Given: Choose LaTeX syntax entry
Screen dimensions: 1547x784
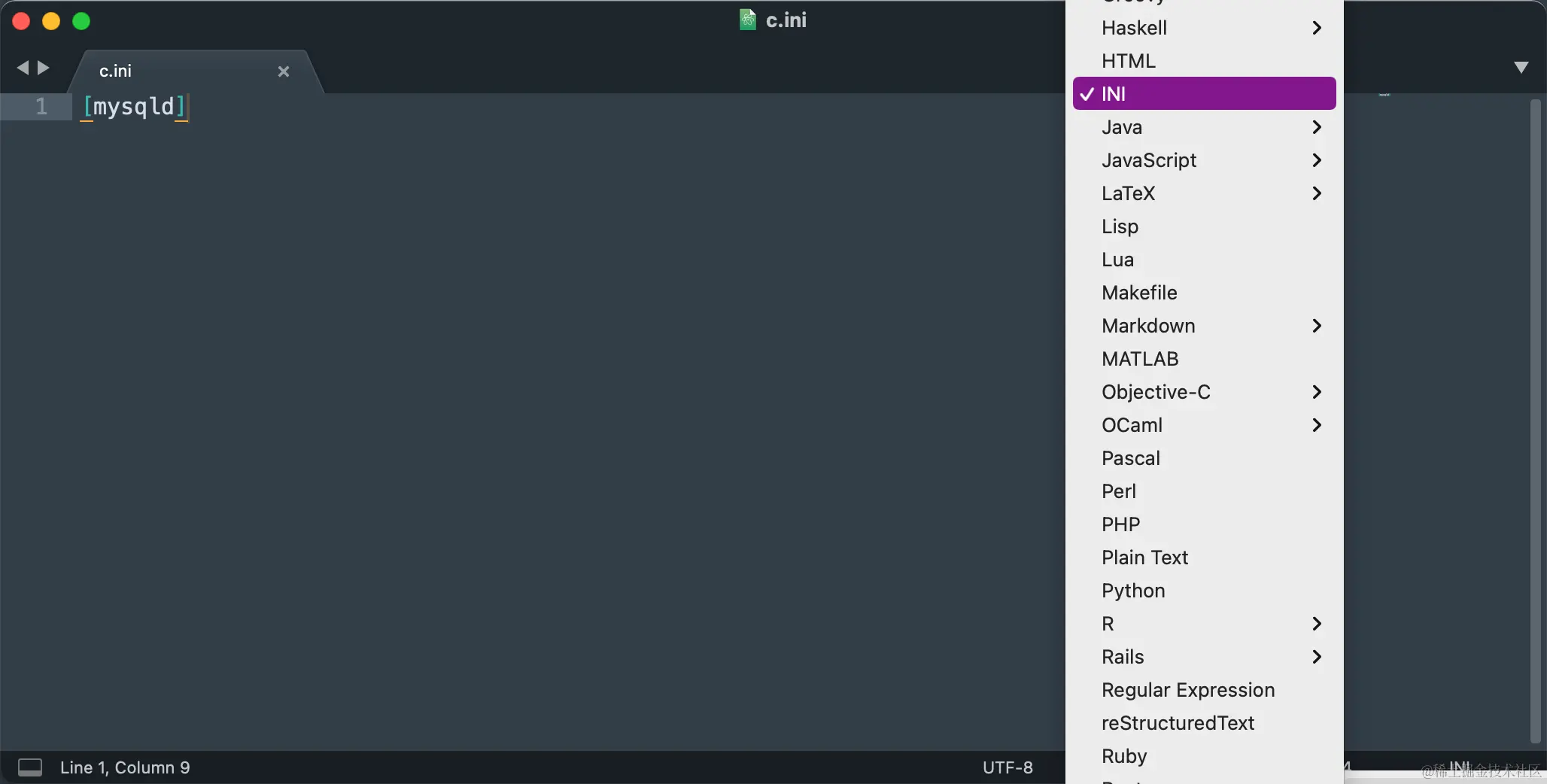Looking at the screenshot, I should [x=1204, y=193].
